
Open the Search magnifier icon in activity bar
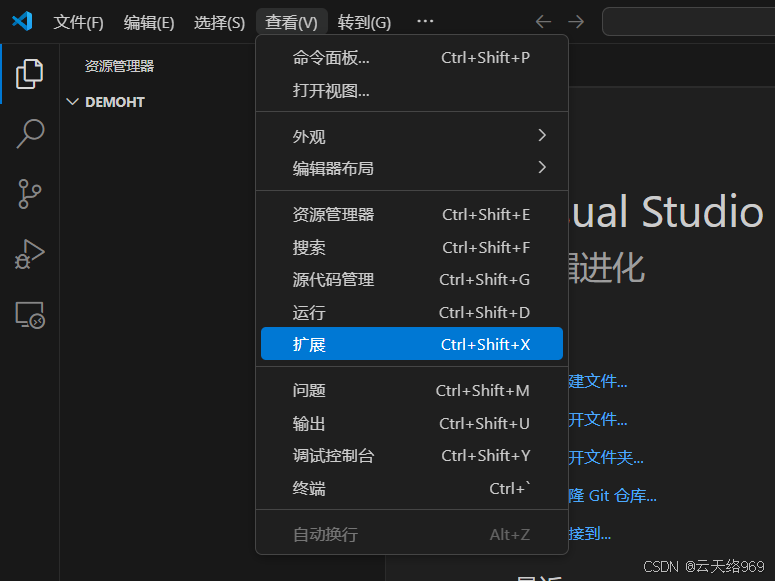pos(30,134)
